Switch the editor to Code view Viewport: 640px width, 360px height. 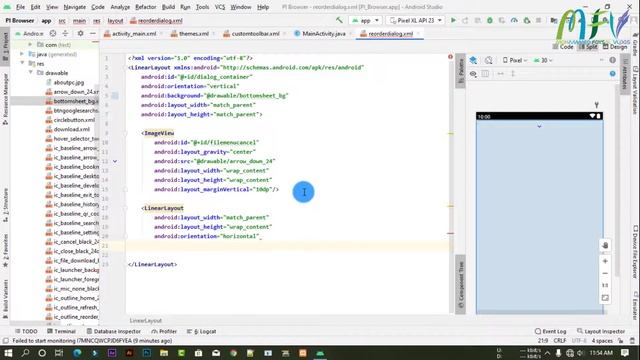coord(563,47)
